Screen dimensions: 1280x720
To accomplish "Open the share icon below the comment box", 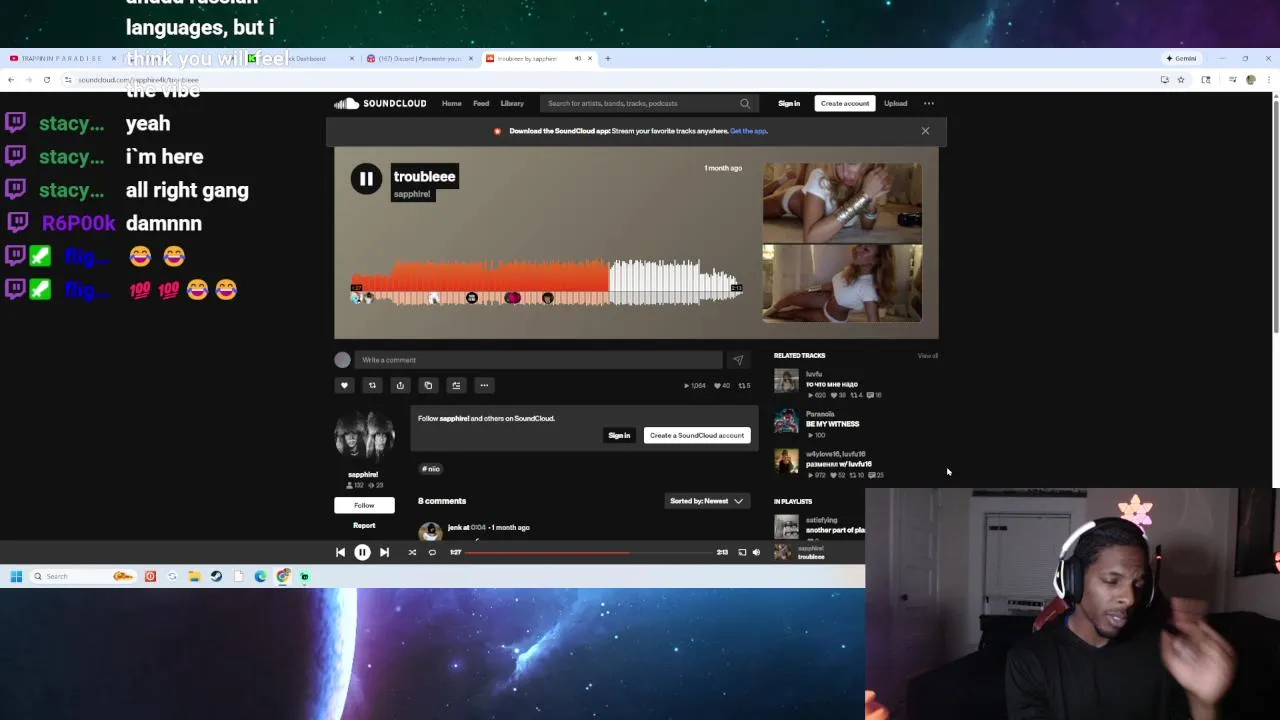I will pos(400,386).
